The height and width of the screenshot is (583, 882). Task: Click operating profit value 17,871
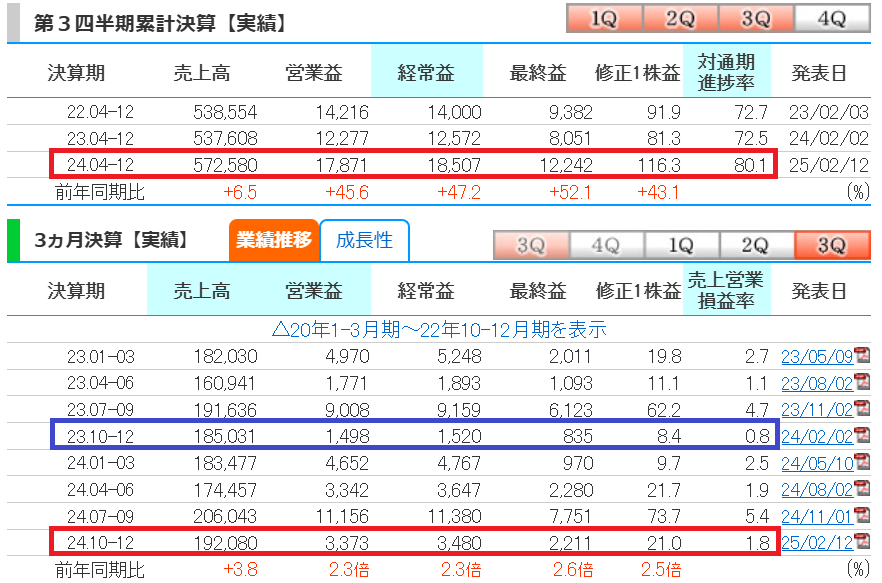[x=342, y=165]
